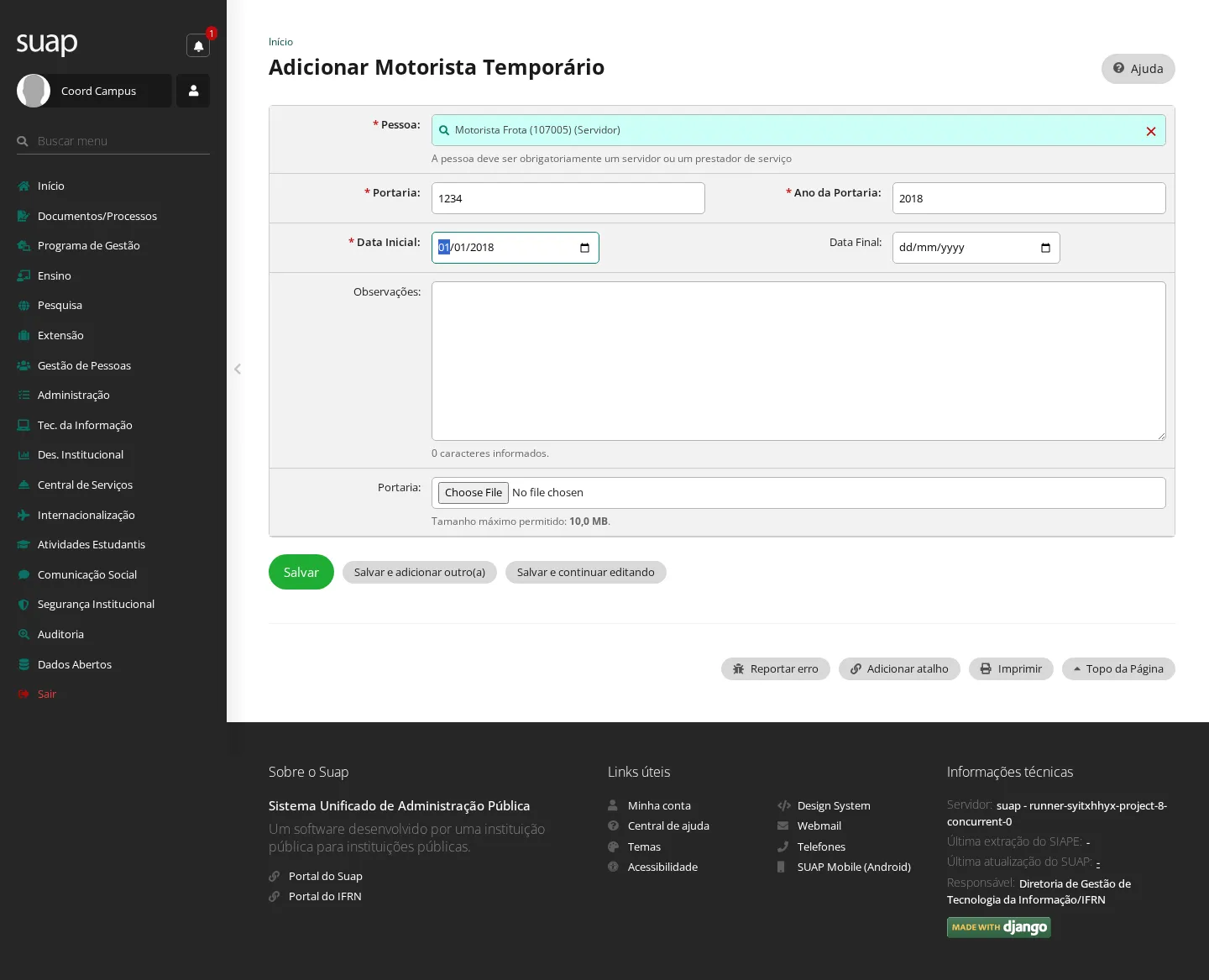
Task: Click the Administração list icon
Action: (24, 395)
